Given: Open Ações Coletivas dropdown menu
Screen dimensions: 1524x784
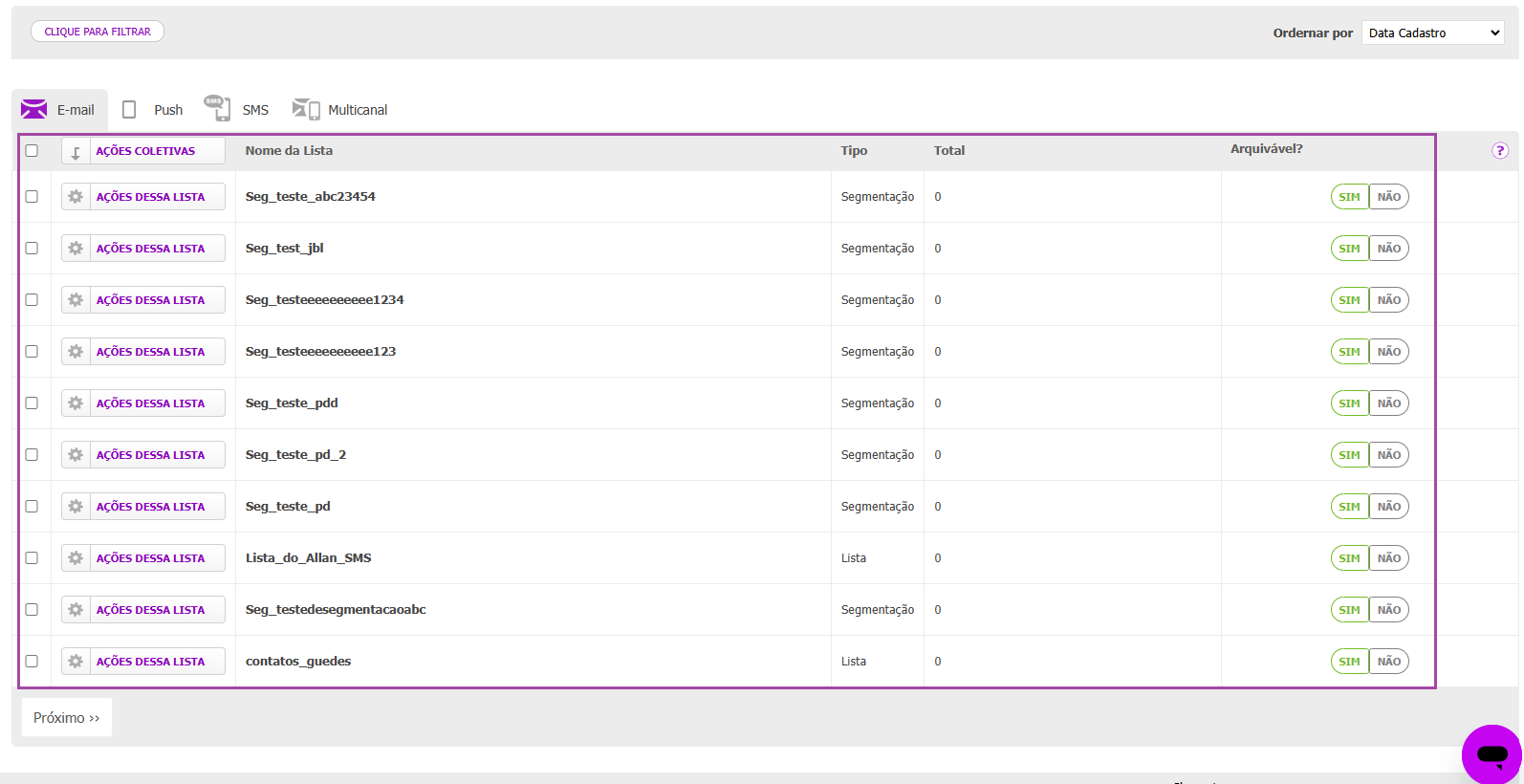Looking at the screenshot, I should point(143,151).
